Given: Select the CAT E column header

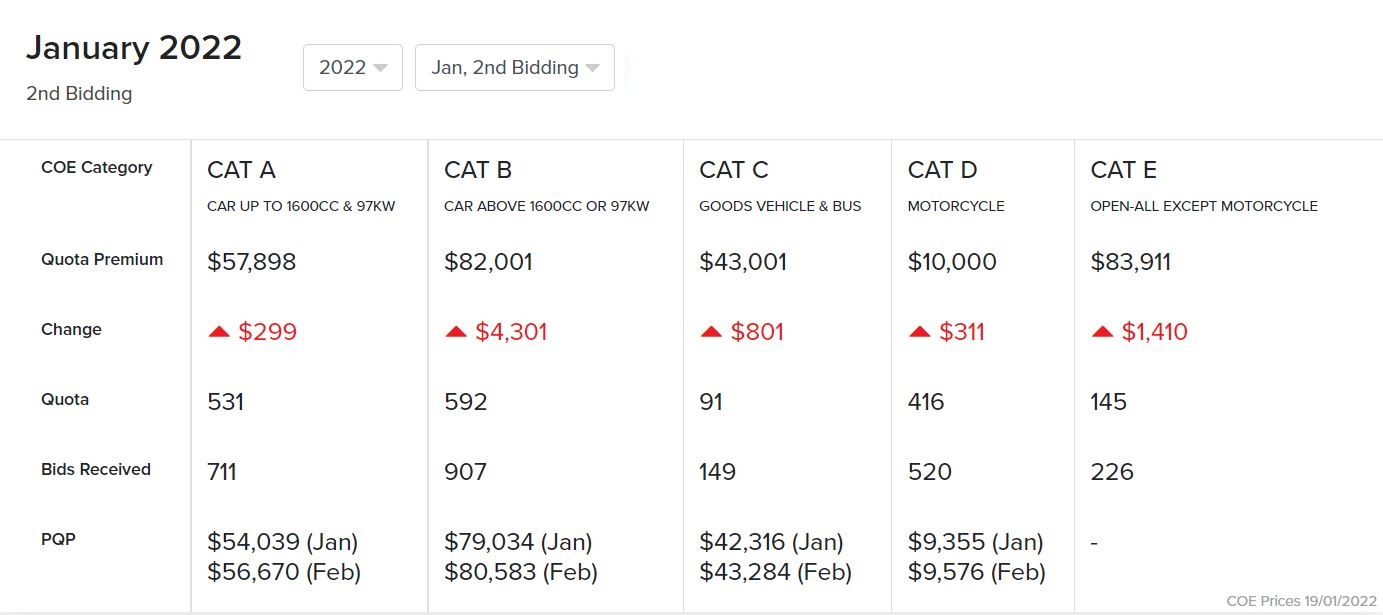Looking at the screenshot, I should coord(1124,170).
